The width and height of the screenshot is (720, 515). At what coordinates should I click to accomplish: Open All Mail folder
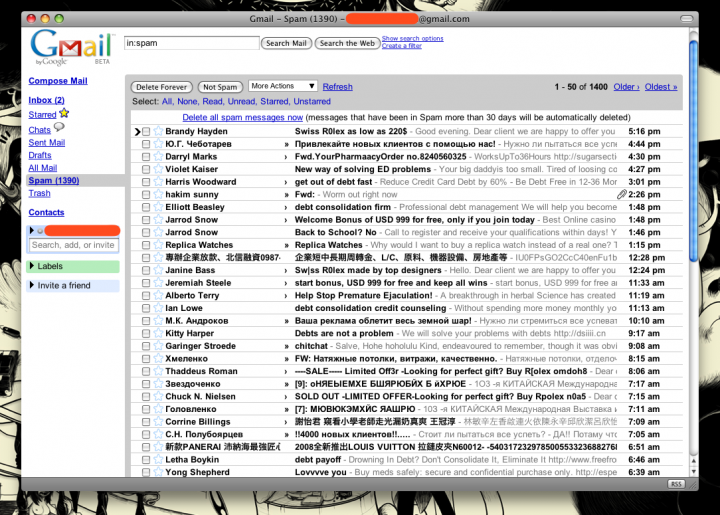(x=43, y=168)
